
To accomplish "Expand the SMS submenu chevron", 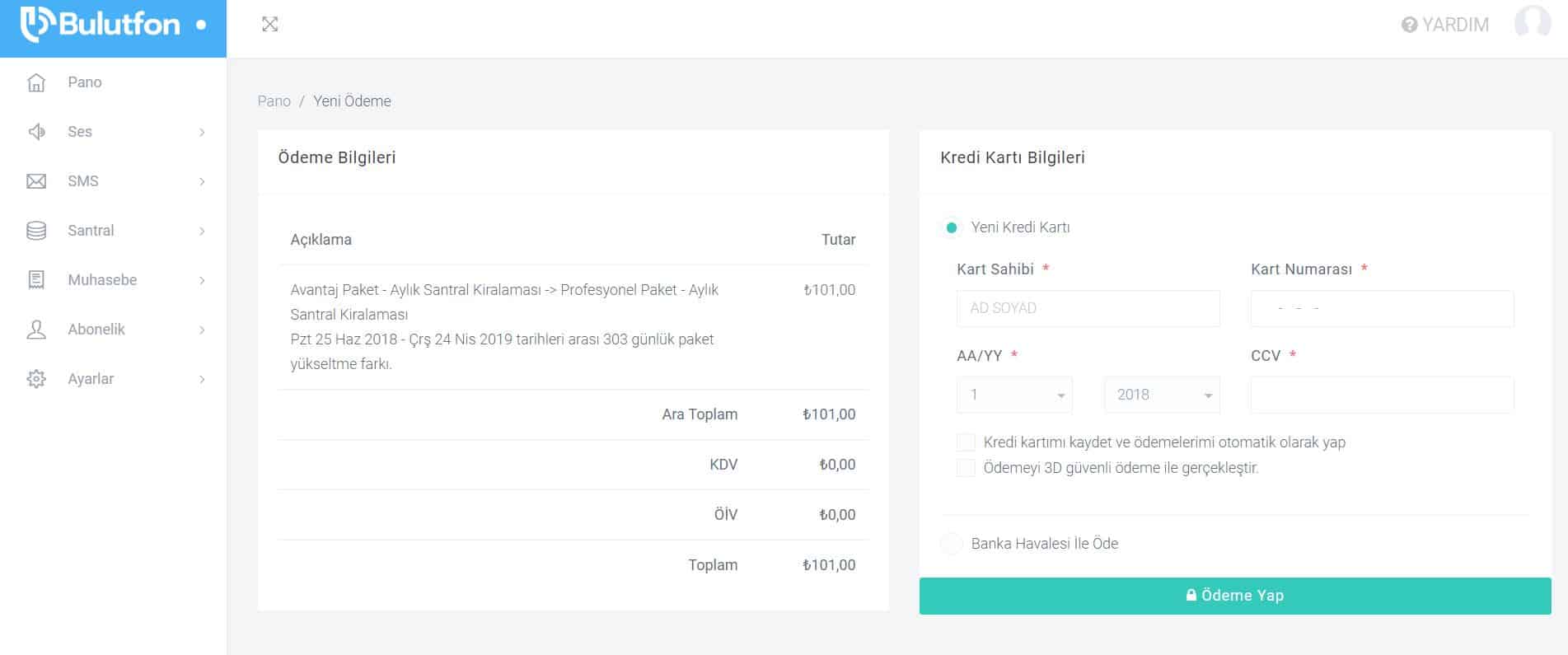I will 202,181.
